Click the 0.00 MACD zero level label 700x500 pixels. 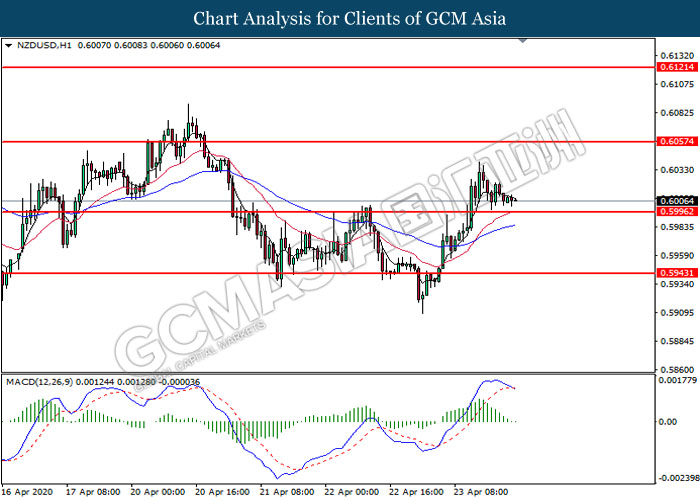(x=666, y=422)
